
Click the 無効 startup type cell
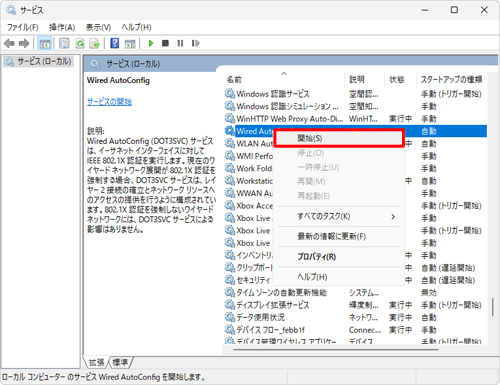(x=429, y=293)
